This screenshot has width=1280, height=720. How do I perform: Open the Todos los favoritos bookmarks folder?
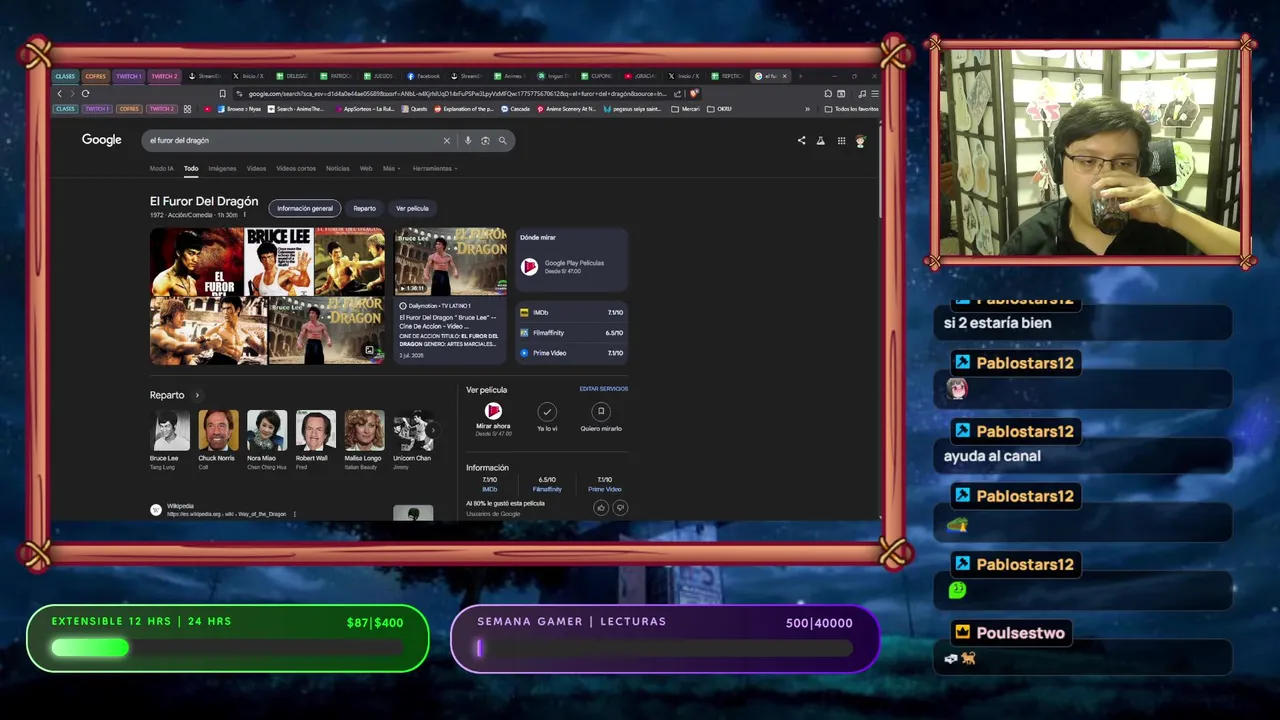coord(853,109)
